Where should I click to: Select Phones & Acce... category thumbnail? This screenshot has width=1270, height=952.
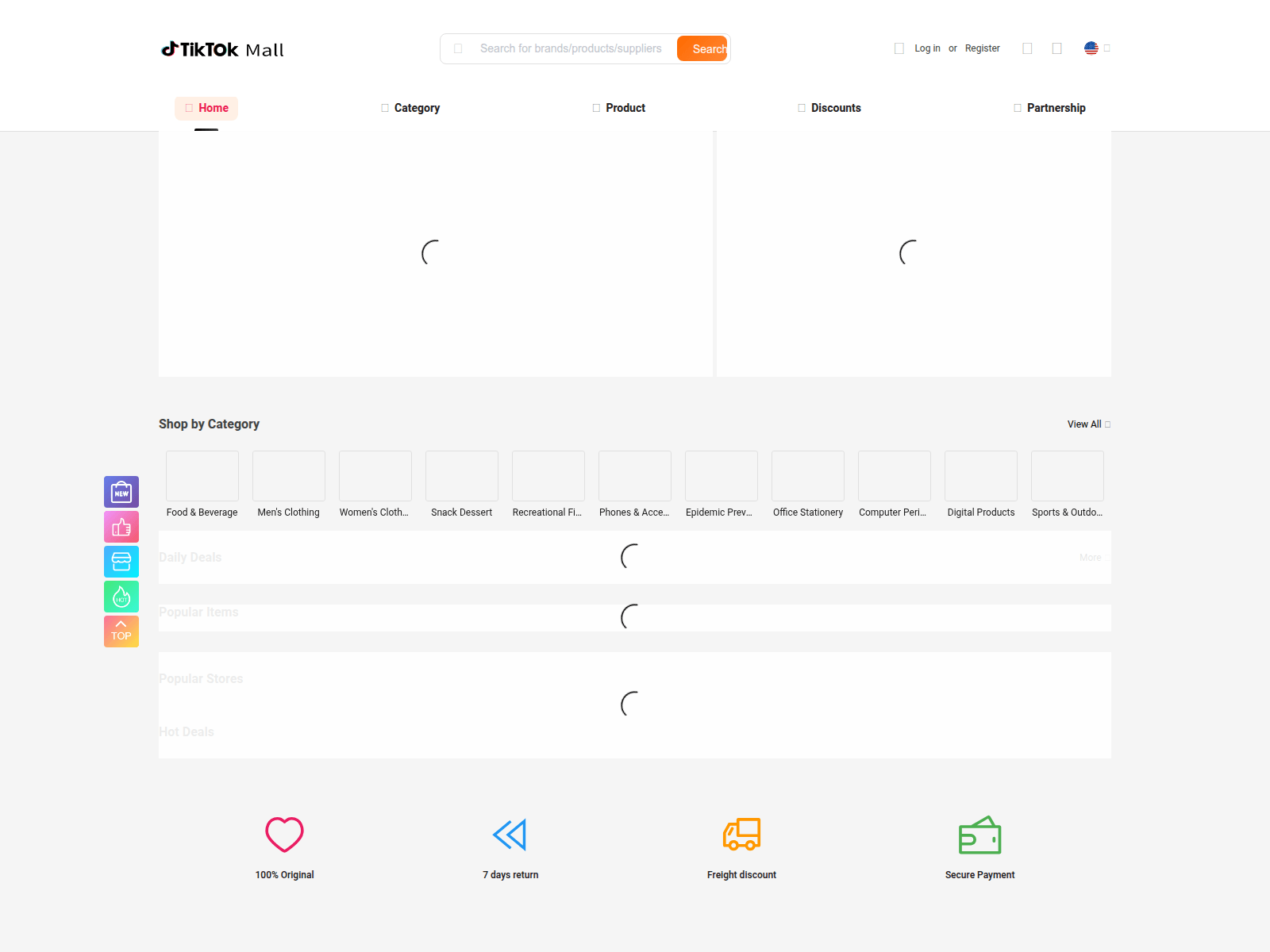[635, 476]
